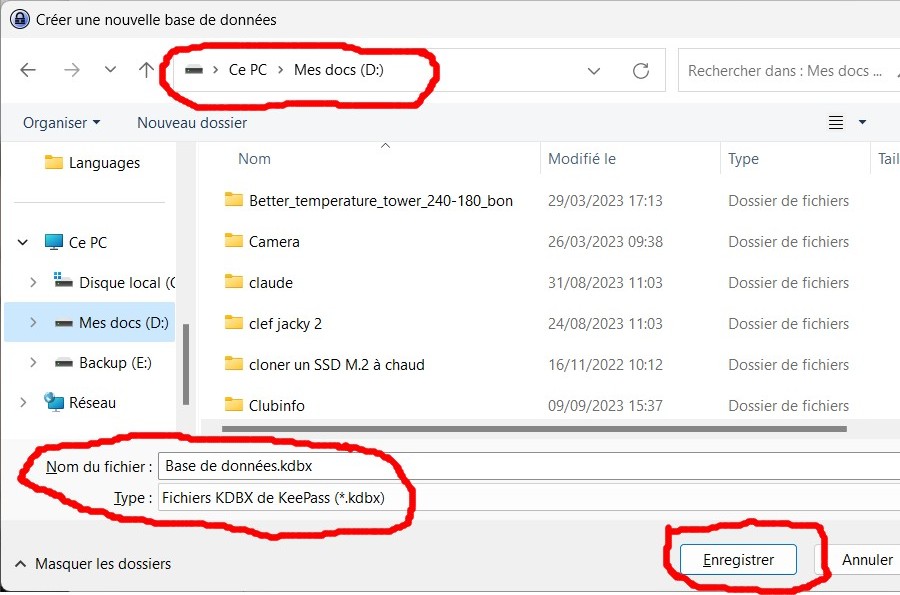The image size is (900, 595).
Task: Open recent locations chevron dropdown
Action: (x=110, y=70)
